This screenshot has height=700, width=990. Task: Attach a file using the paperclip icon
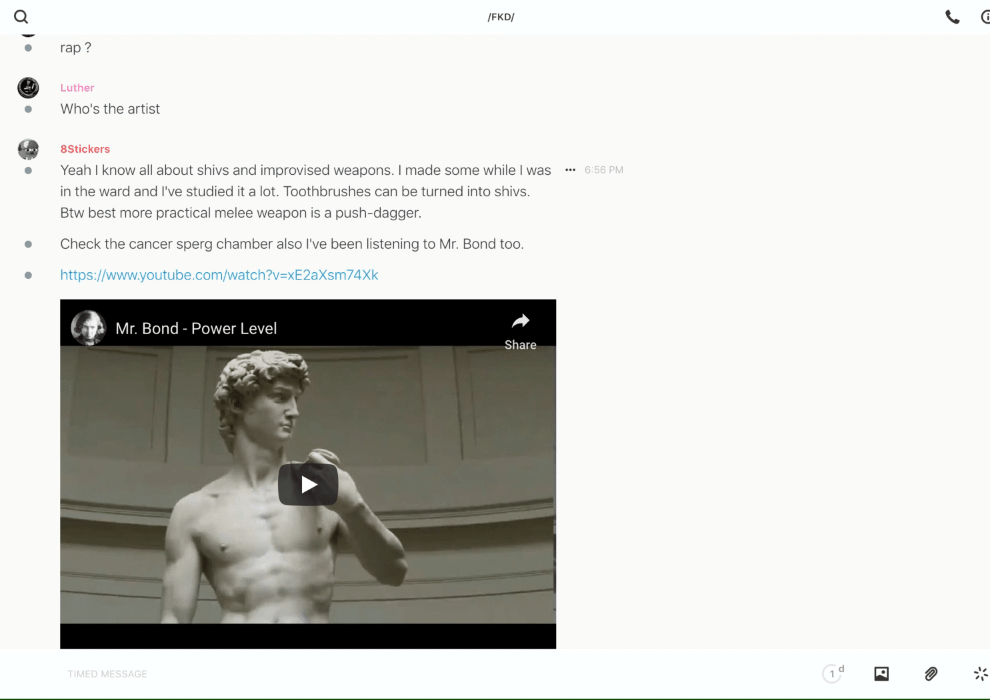tap(931, 674)
